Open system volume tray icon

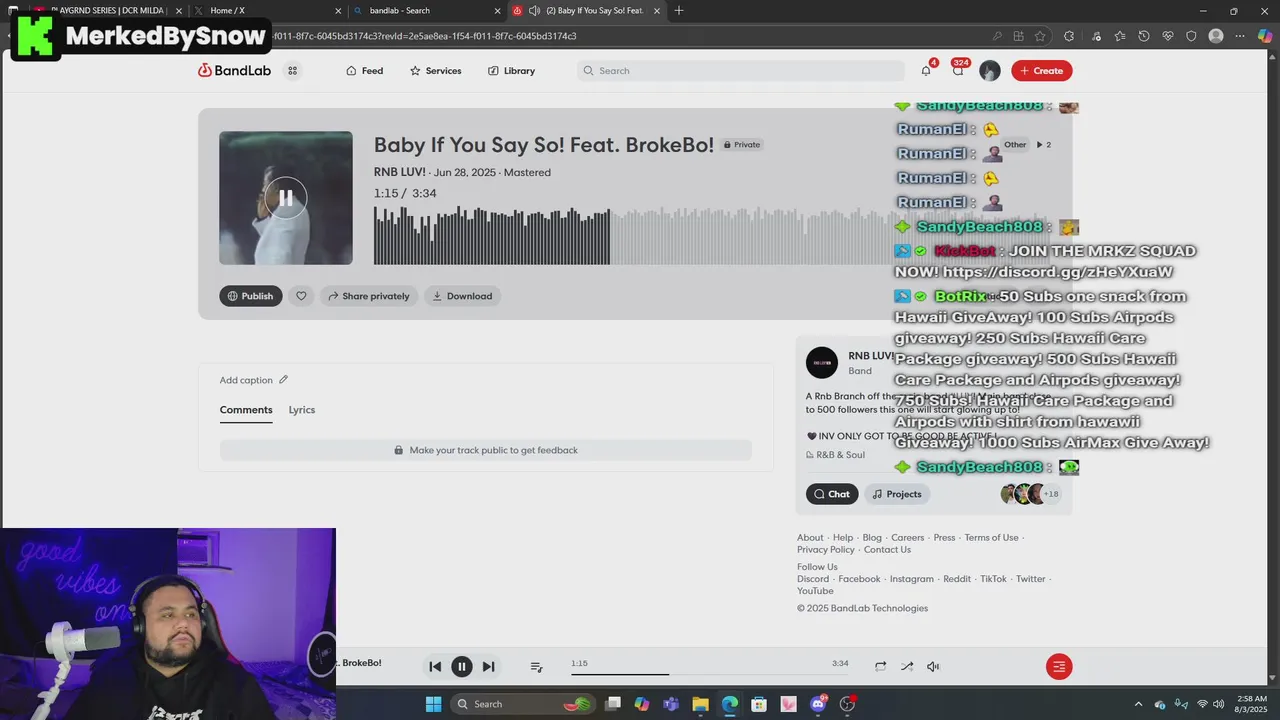coord(1219,704)
